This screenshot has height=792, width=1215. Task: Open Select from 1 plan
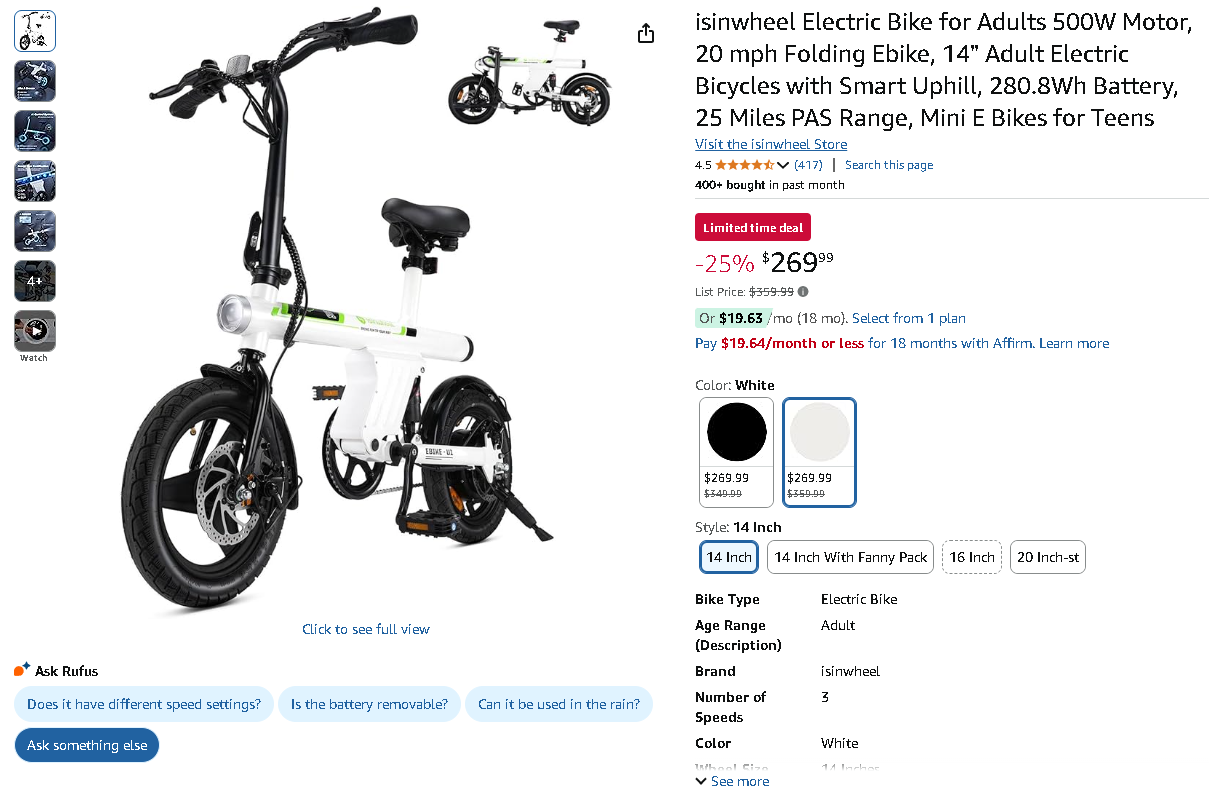[908, 318]
